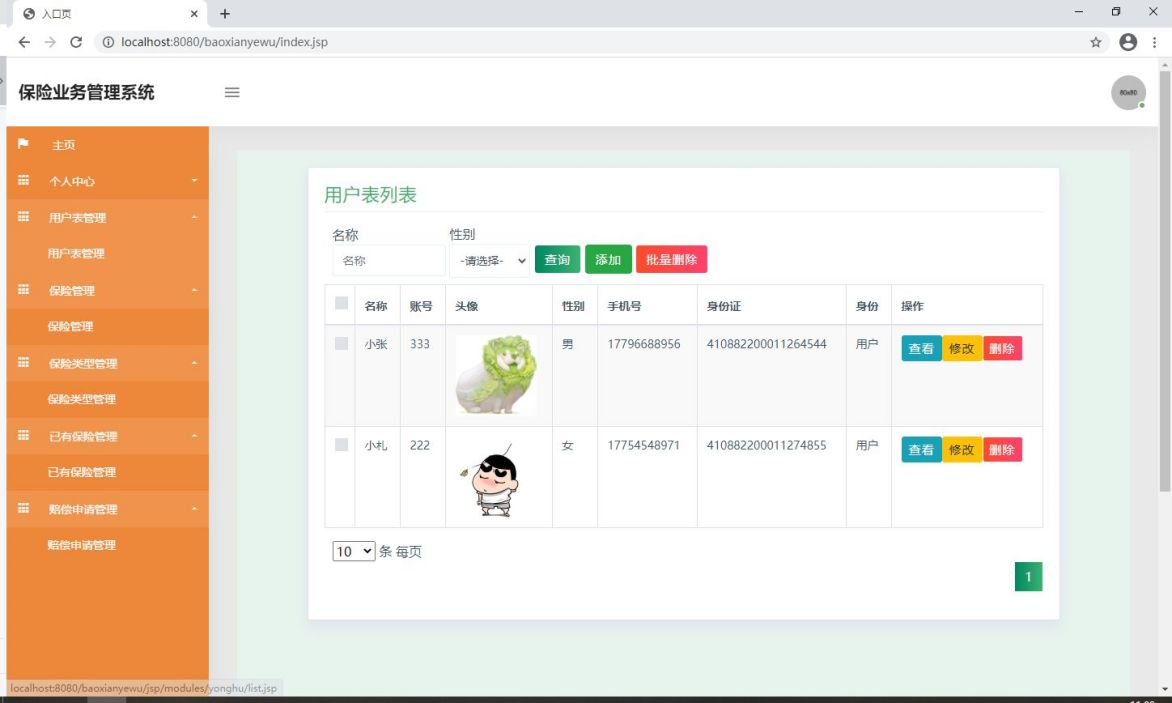1172x703 pixels.
Task: Open the user avatar in header
Action: 1128,93
